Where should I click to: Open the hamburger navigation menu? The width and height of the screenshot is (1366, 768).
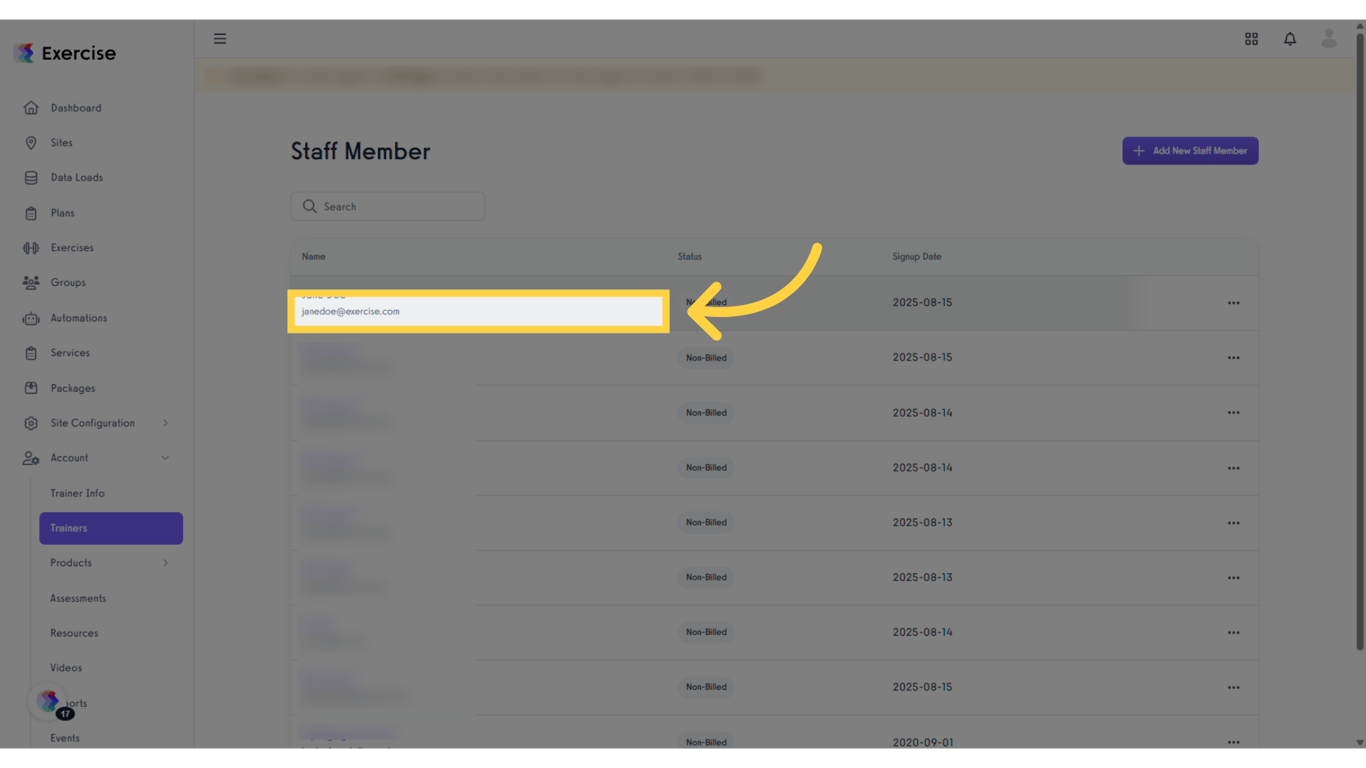[x=220, y=38]
